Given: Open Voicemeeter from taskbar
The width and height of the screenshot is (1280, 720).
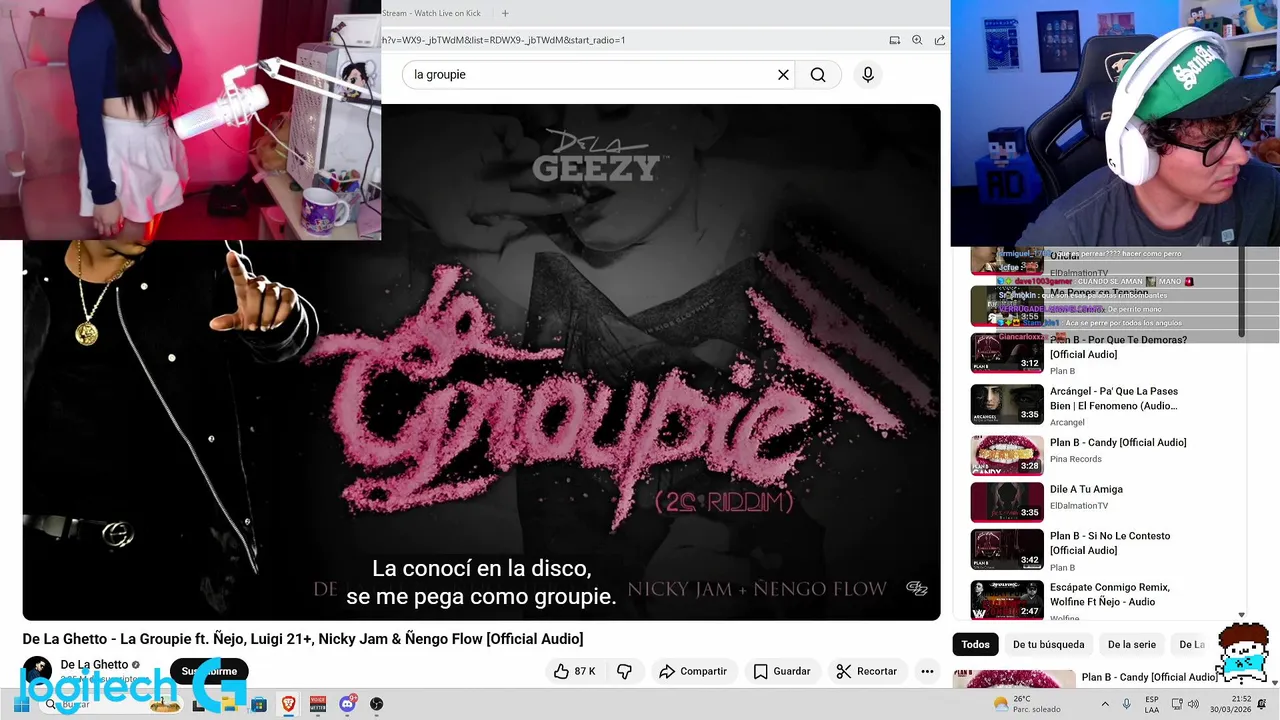Looking at the screenshot, I should (318, 704).
